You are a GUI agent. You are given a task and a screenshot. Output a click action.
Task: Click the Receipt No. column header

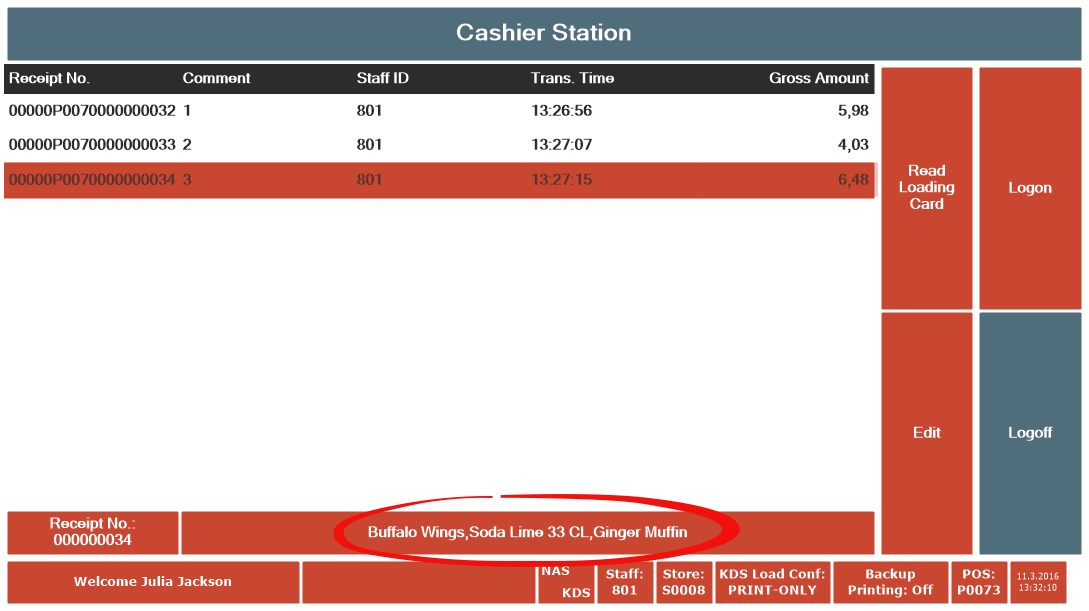pyautogui.click(x=50, y=78)
